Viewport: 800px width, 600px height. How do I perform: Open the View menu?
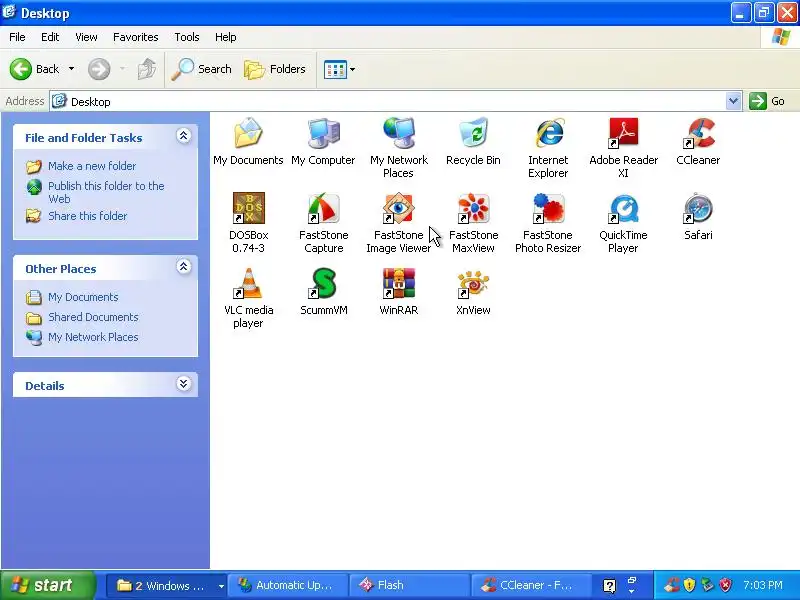pyautogui.click(x=86, y=37)
